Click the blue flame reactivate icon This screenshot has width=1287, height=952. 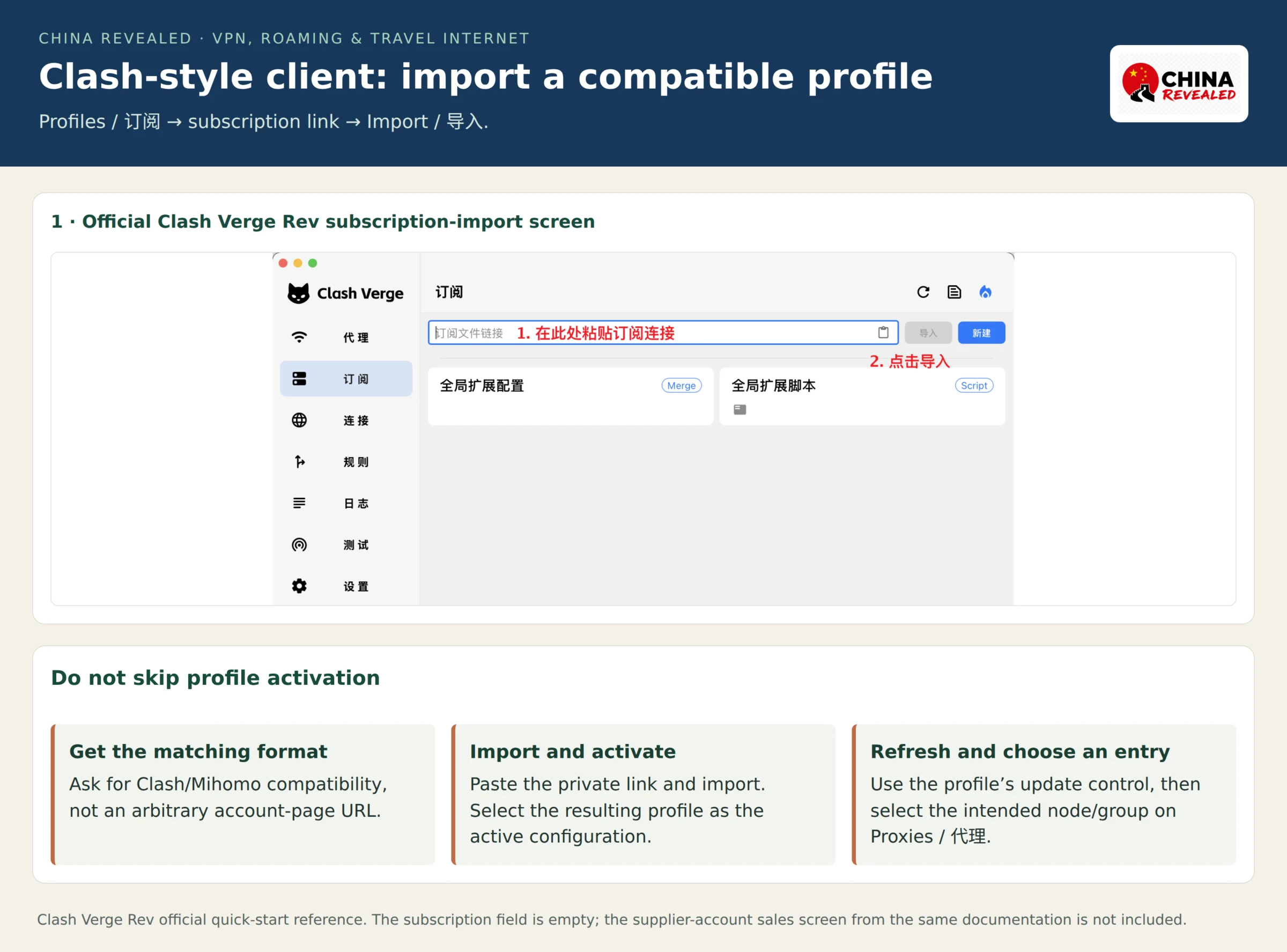click(x=985, y=292)
